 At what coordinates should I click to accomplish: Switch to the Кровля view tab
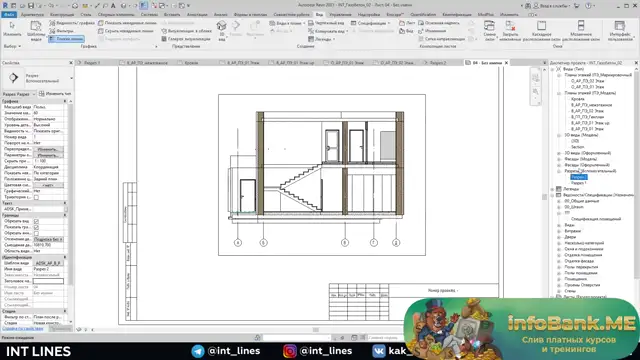[191, 63]
